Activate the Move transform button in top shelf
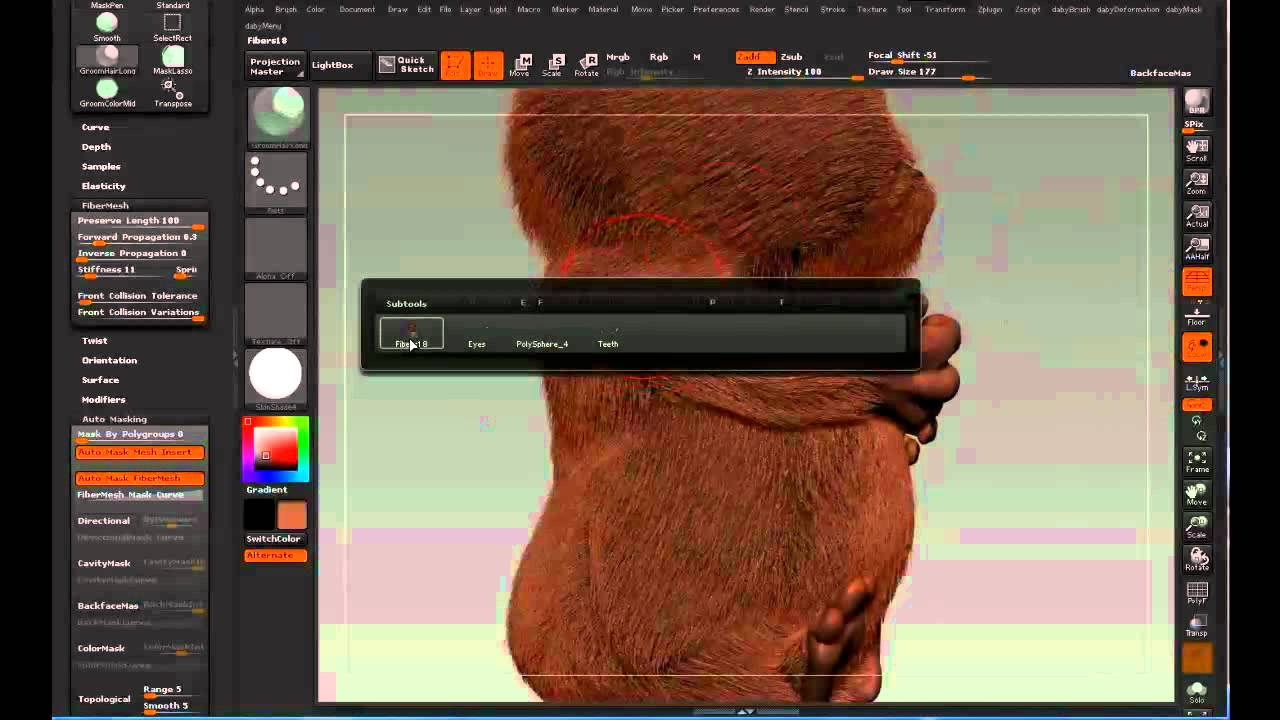The width and height of the screenshot is (1280, 720). click(x=520, y=65)
